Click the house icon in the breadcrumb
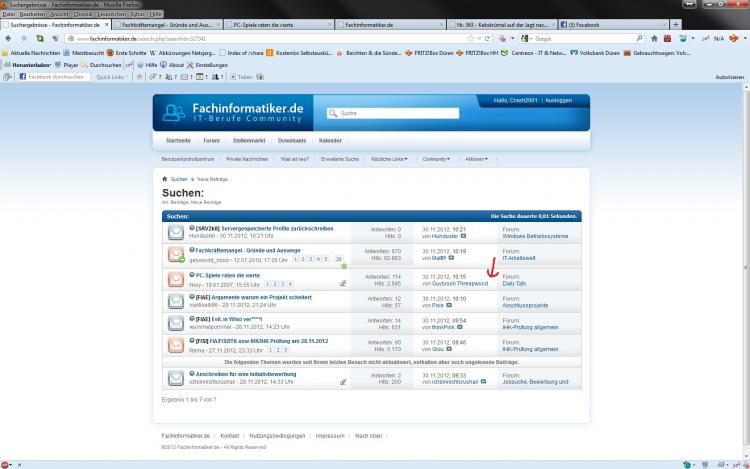750x469 pixels. click(x=165, y=179)
